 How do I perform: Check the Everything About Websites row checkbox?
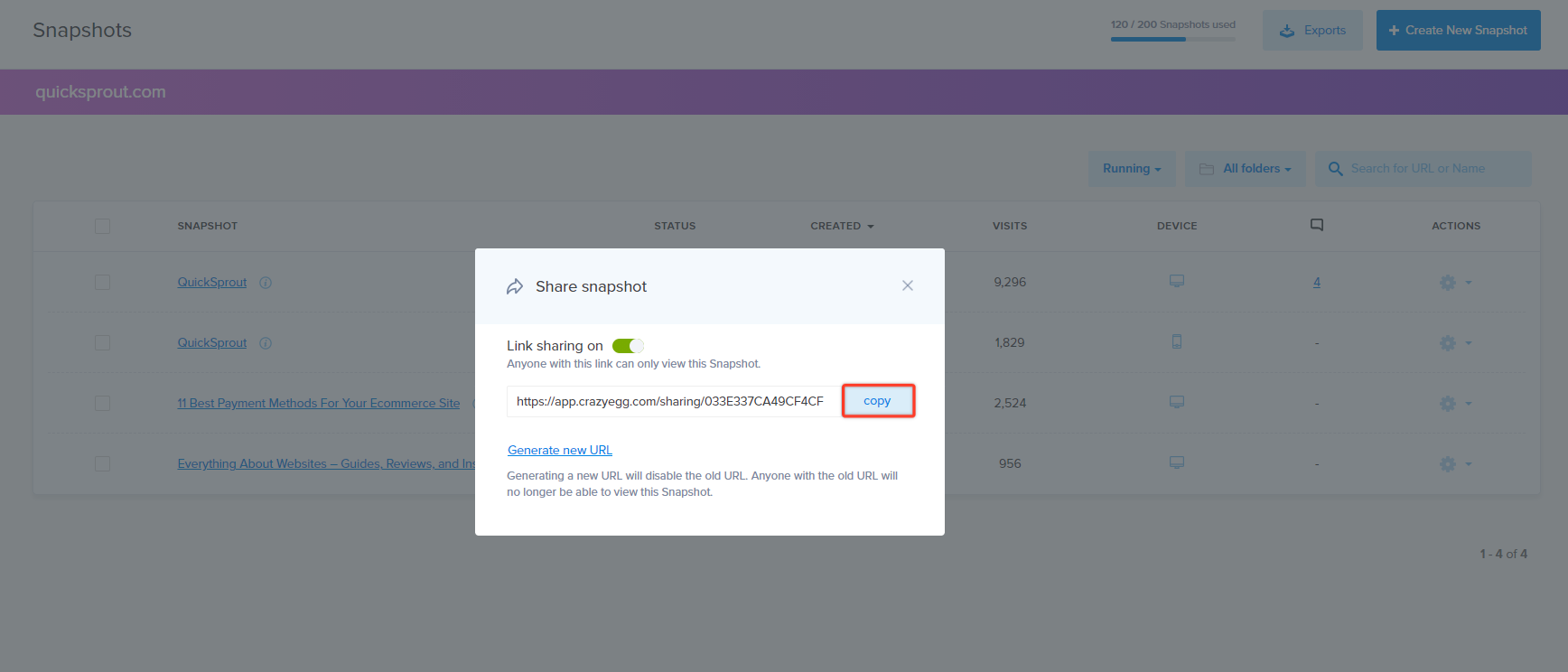pos(102,463)
